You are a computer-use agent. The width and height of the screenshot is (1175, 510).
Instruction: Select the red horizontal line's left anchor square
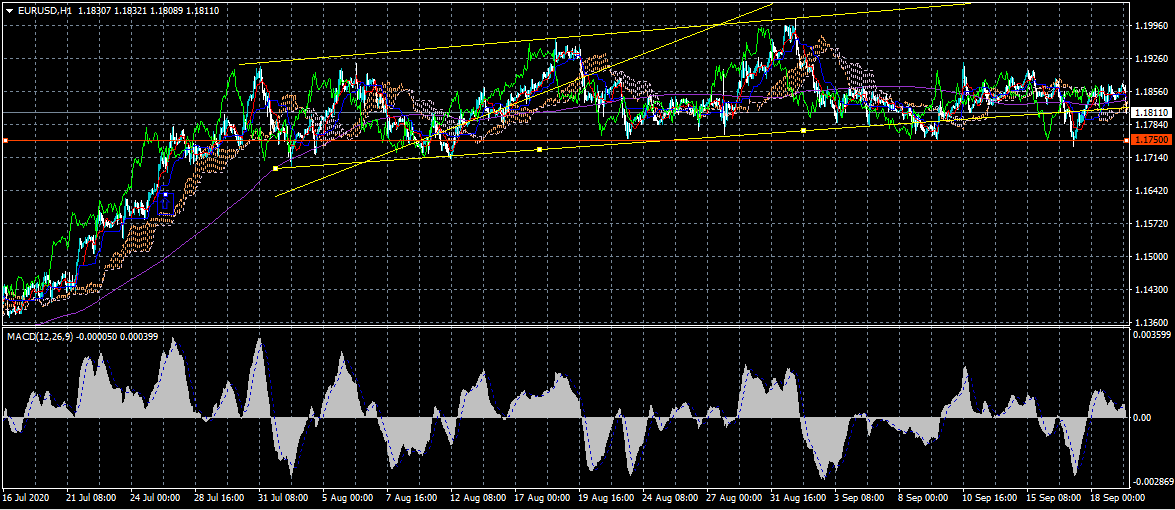click(5, 141)
